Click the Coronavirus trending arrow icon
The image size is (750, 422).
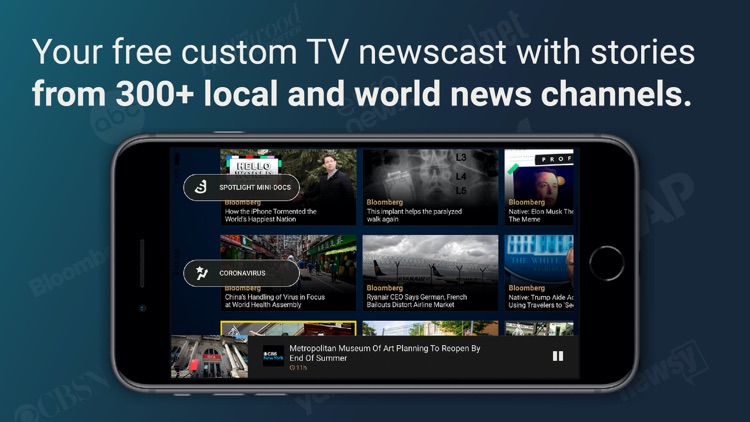pos(201,273)
